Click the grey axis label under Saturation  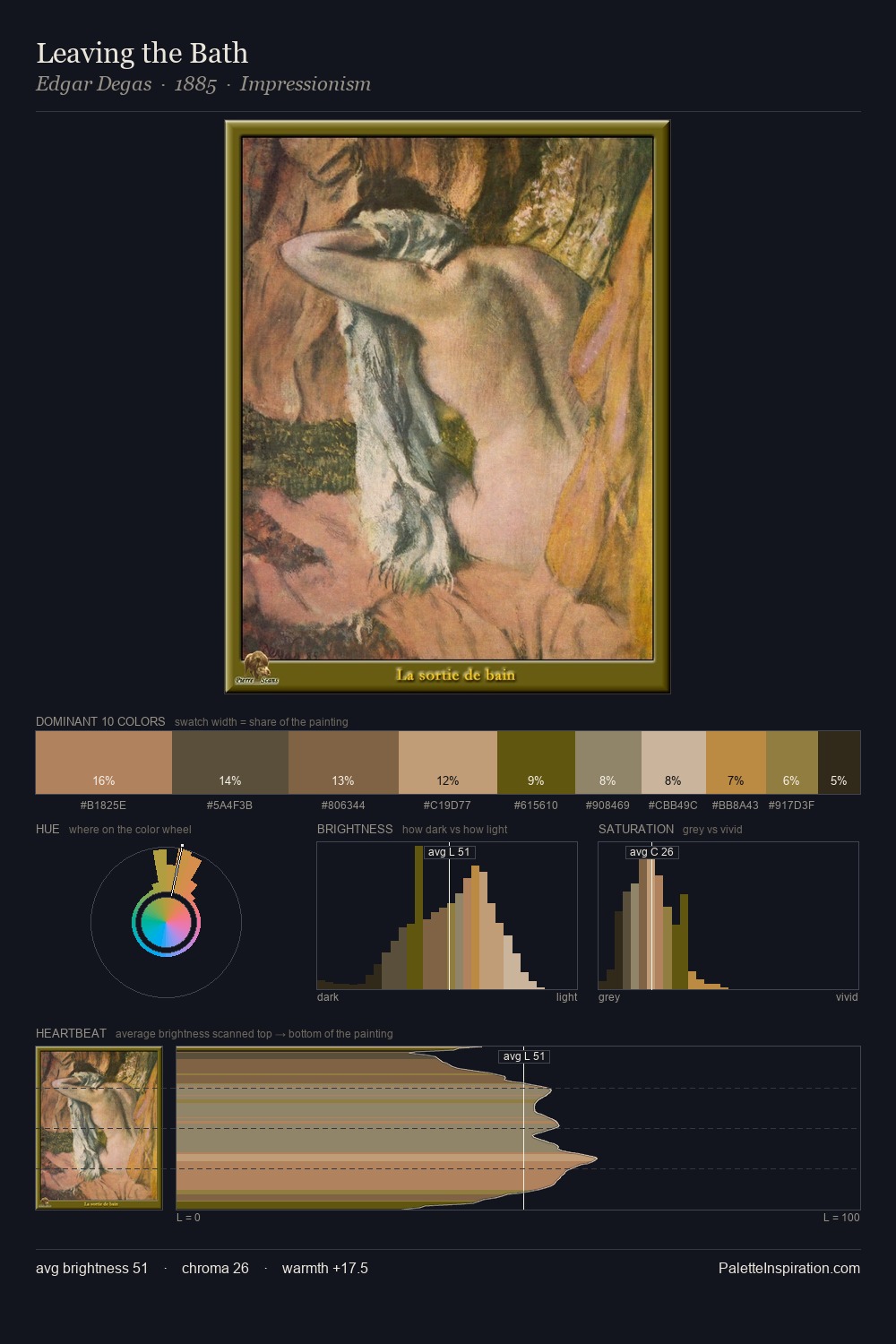pos(609,997)
